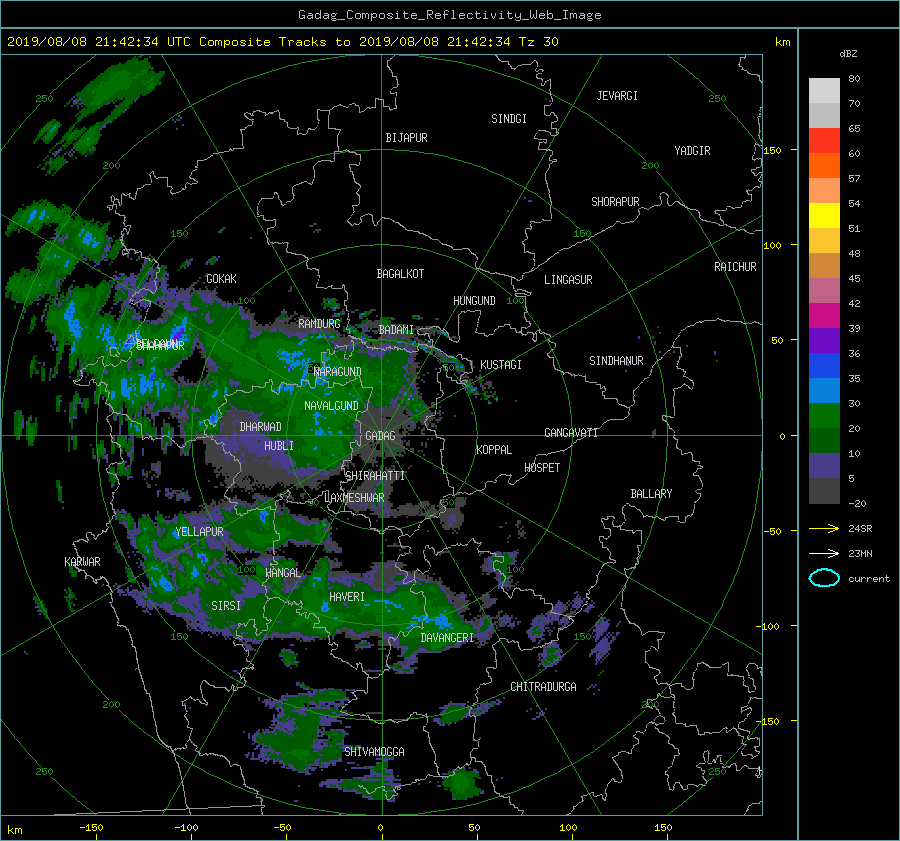
Task: Click the LINGASUR city label
Action: click(x=568, y=280)
